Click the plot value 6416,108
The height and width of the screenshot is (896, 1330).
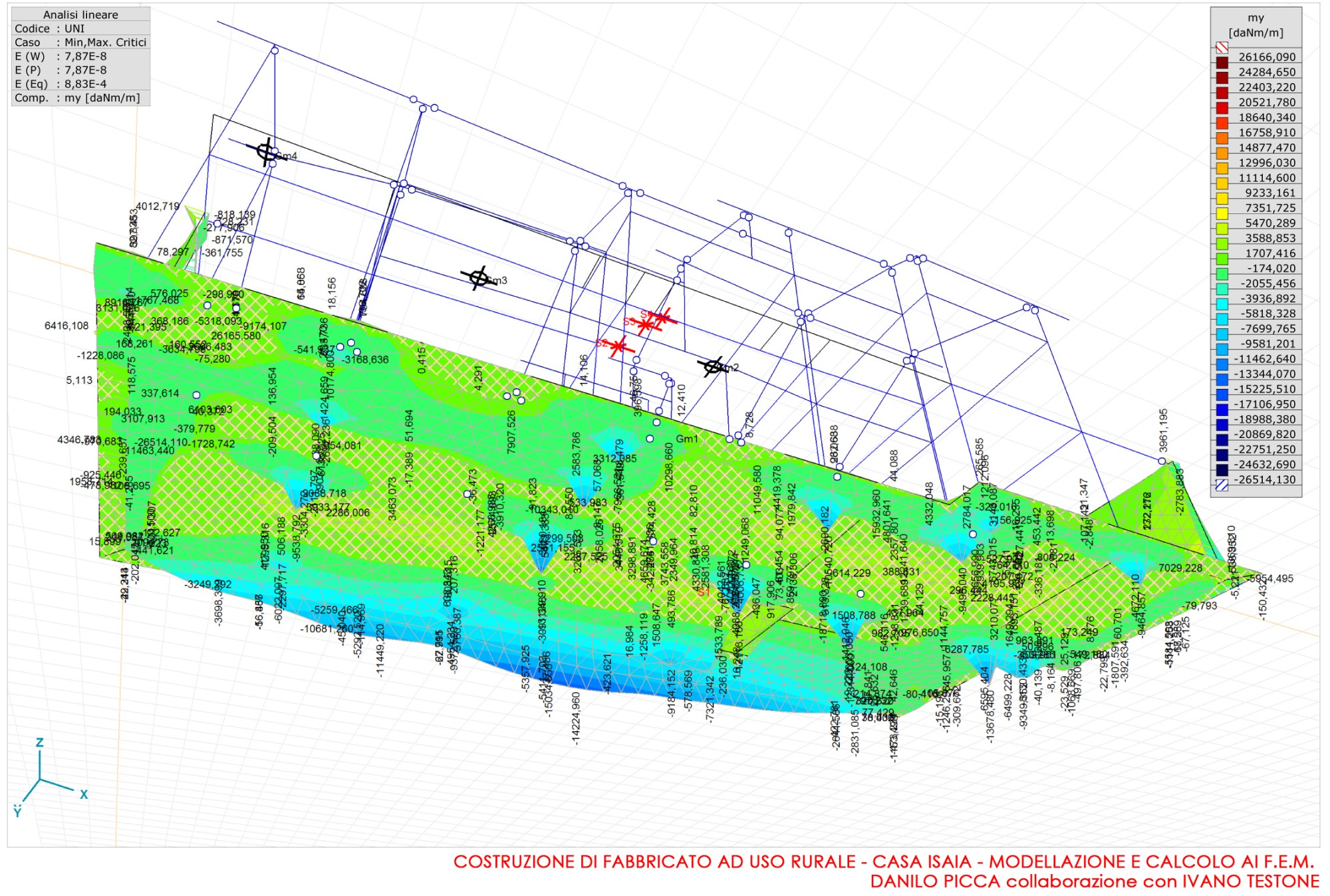tap(66, 326)
